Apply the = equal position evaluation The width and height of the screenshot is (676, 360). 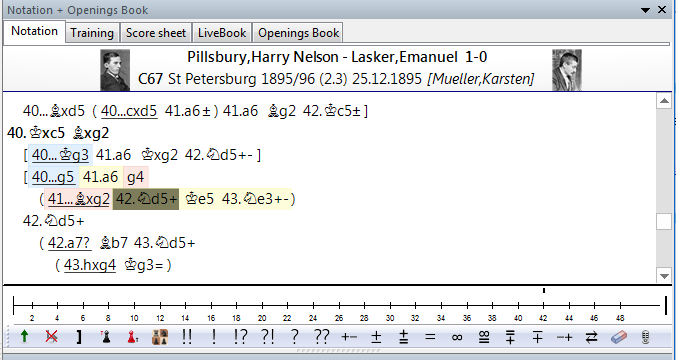click(x=430, y=337)
